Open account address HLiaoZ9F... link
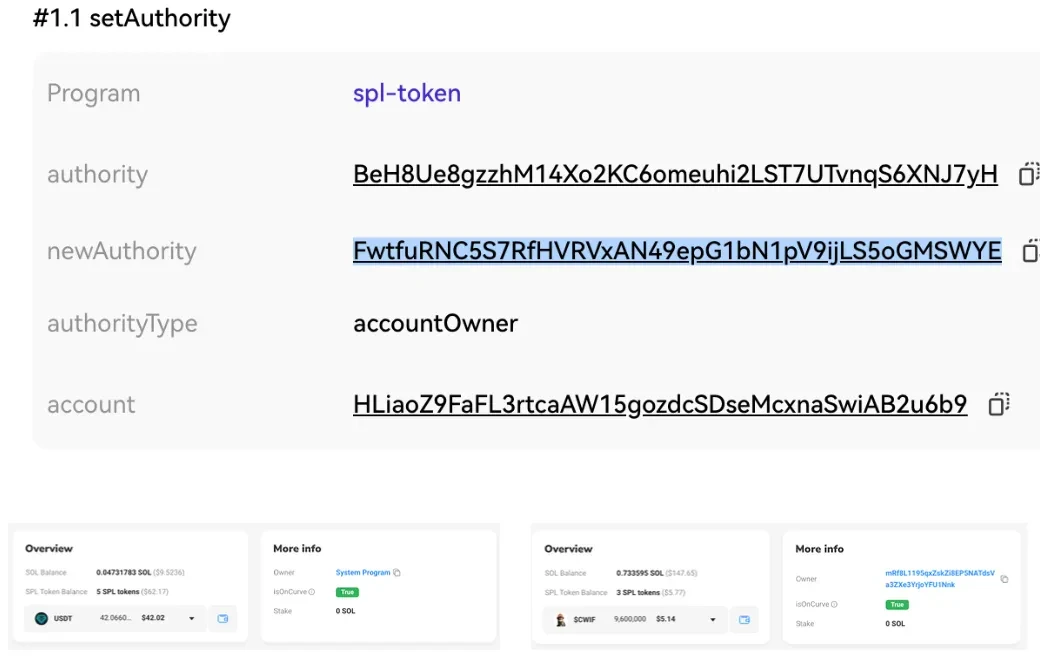Image resolution: width=1040 pixels, height=660 pixels. click(660, 404)
